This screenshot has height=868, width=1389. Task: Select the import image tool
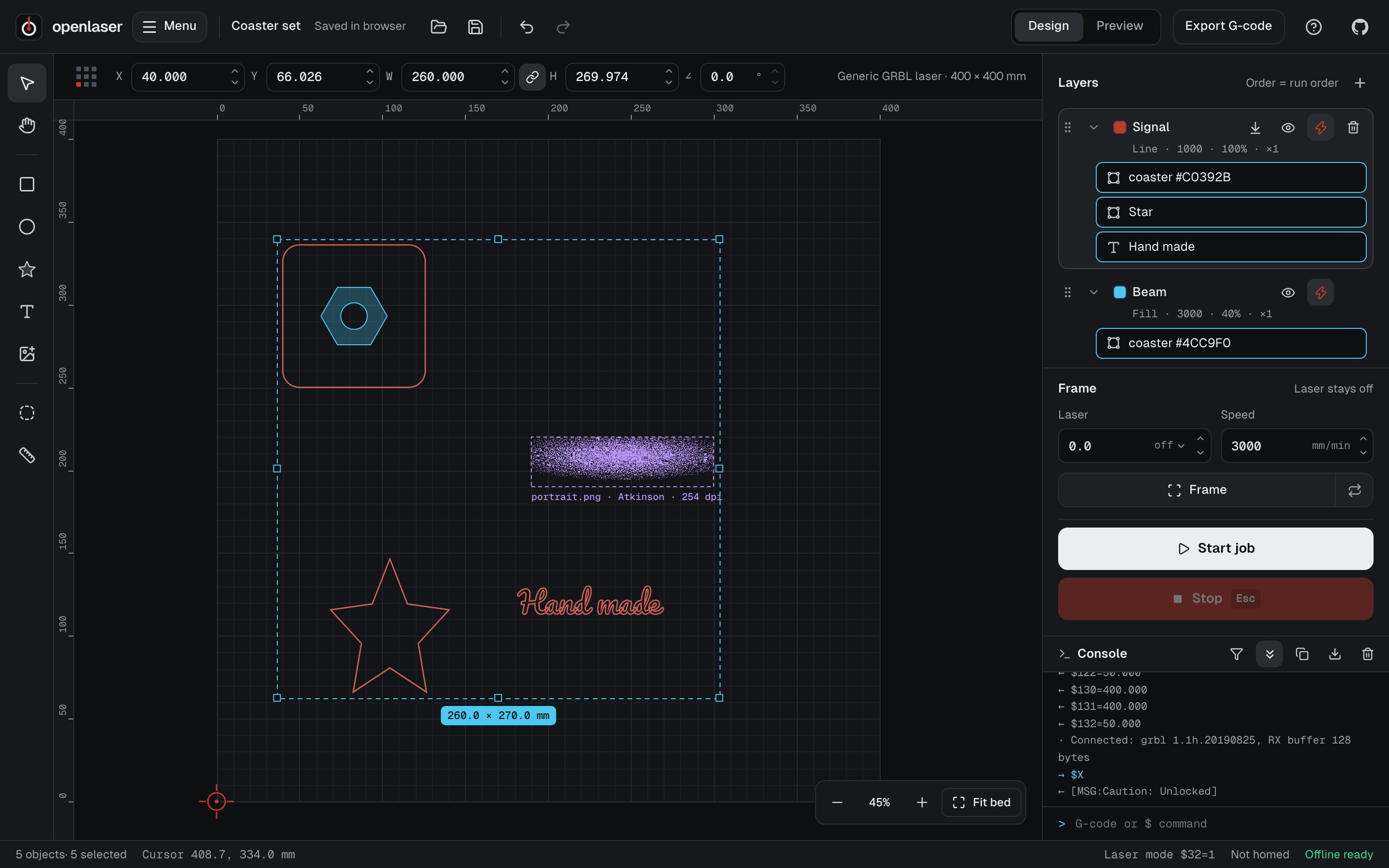[x=27, y=354]
